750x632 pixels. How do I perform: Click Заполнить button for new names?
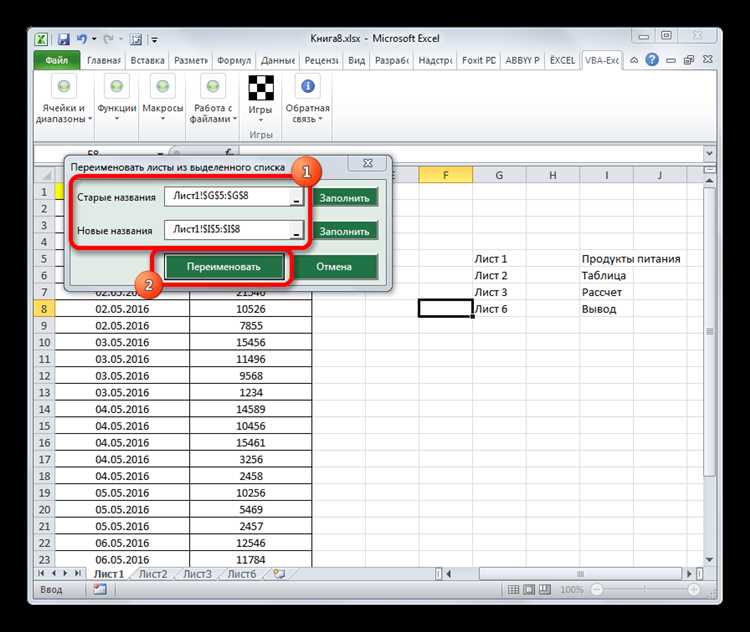[x=344, y=231]
